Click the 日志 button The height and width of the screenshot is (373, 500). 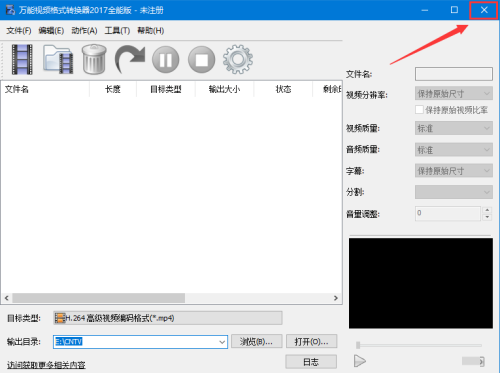pos(311,362)
